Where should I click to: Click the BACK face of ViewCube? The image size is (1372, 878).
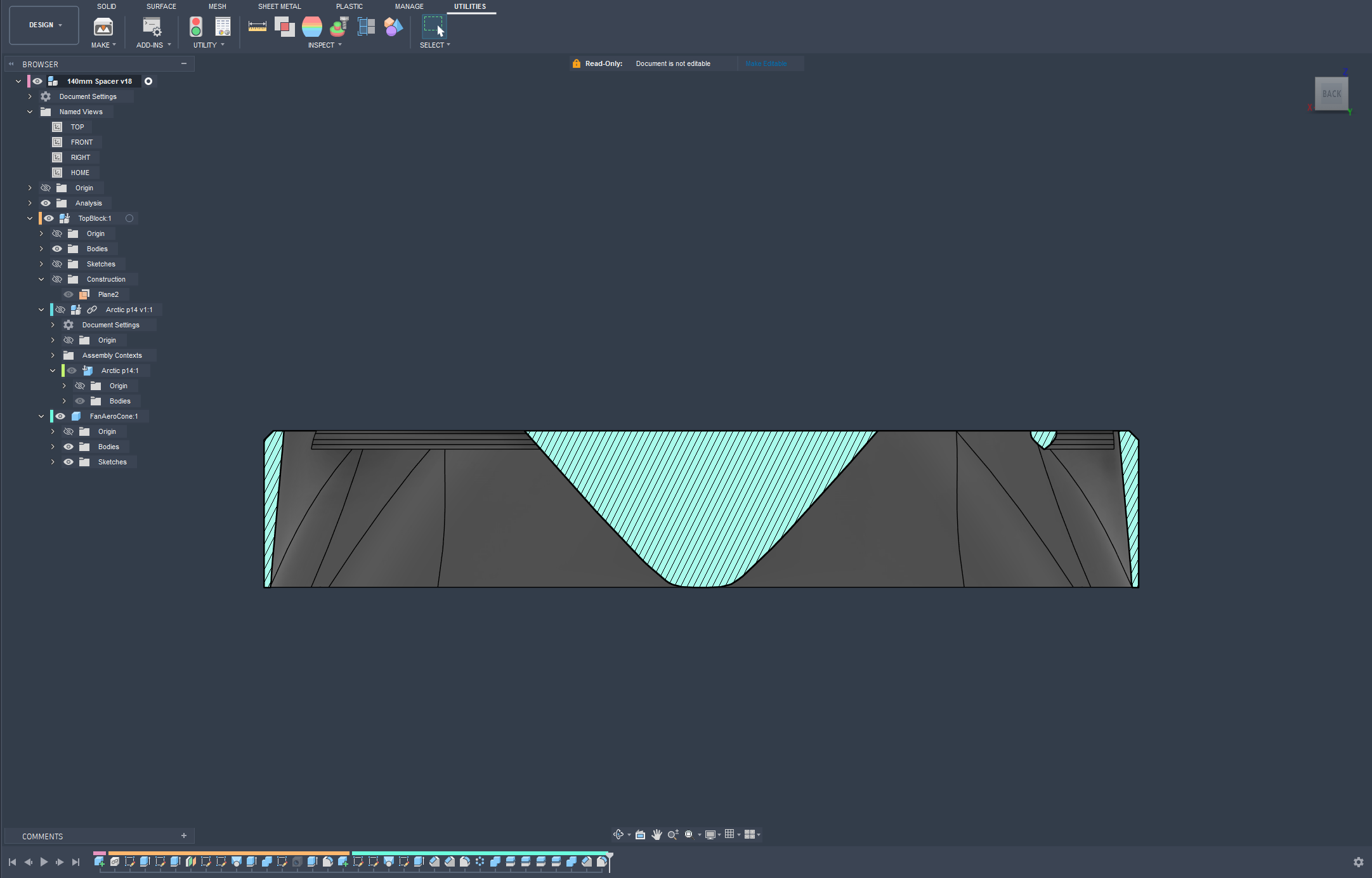pyautogui.click(x=1331, y=94)
